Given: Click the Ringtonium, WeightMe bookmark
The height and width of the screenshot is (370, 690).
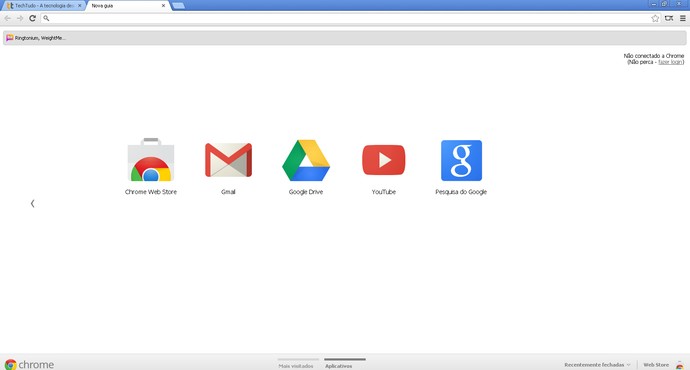Looking at the screenshot, I should tap(36, 38).
